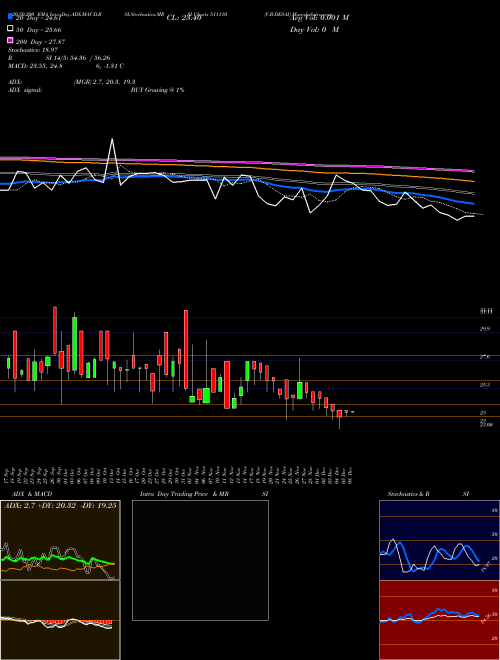Click the 'ADX signal:' label
The height and width of the screenshot is (660, 500).
pos(25,90)
